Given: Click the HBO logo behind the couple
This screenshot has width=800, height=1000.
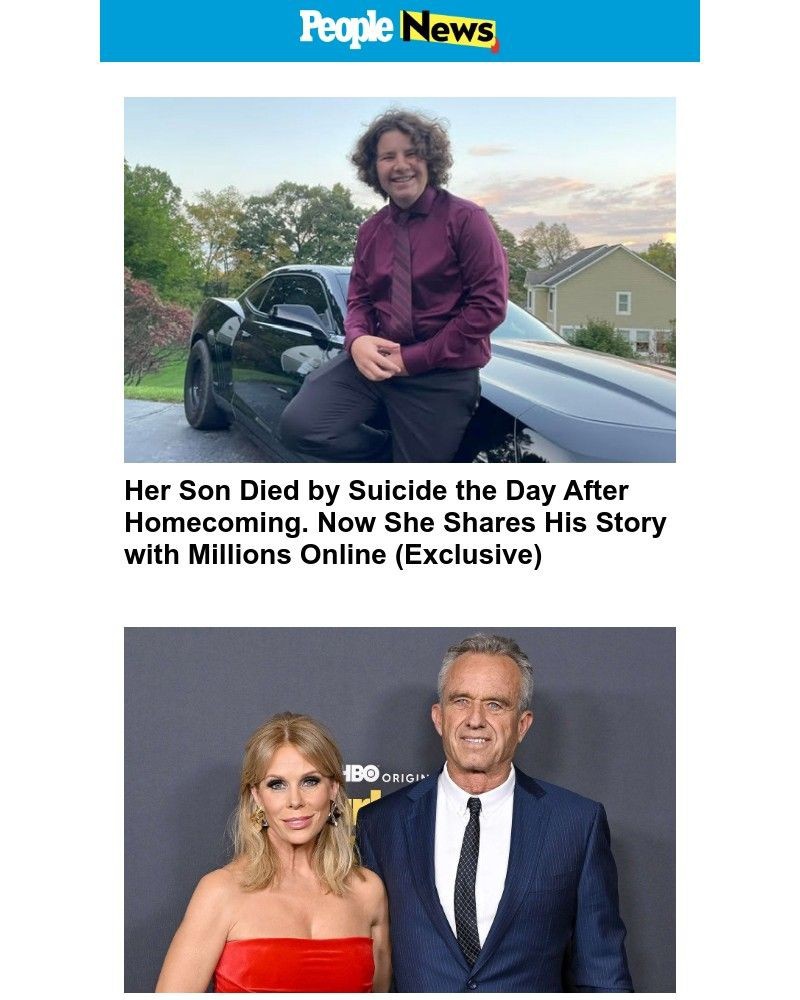Looking at the screenshot, I should point(361,773).
